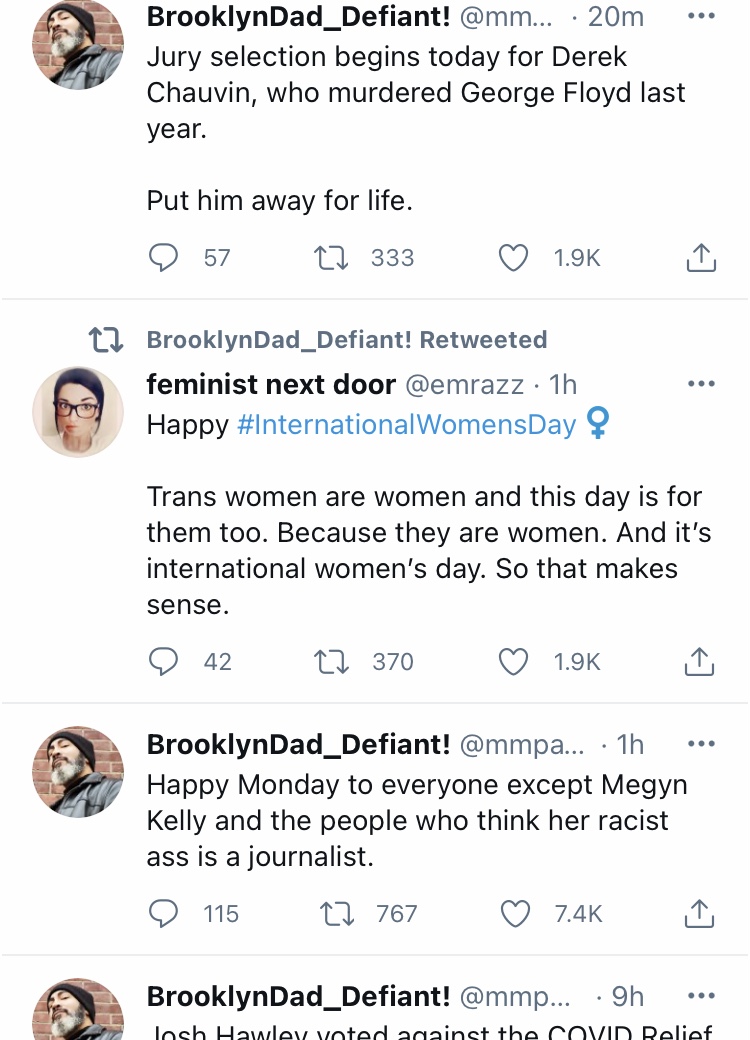Open feminist next door's profile picture

pyautogui.click(x=78, y=412)
